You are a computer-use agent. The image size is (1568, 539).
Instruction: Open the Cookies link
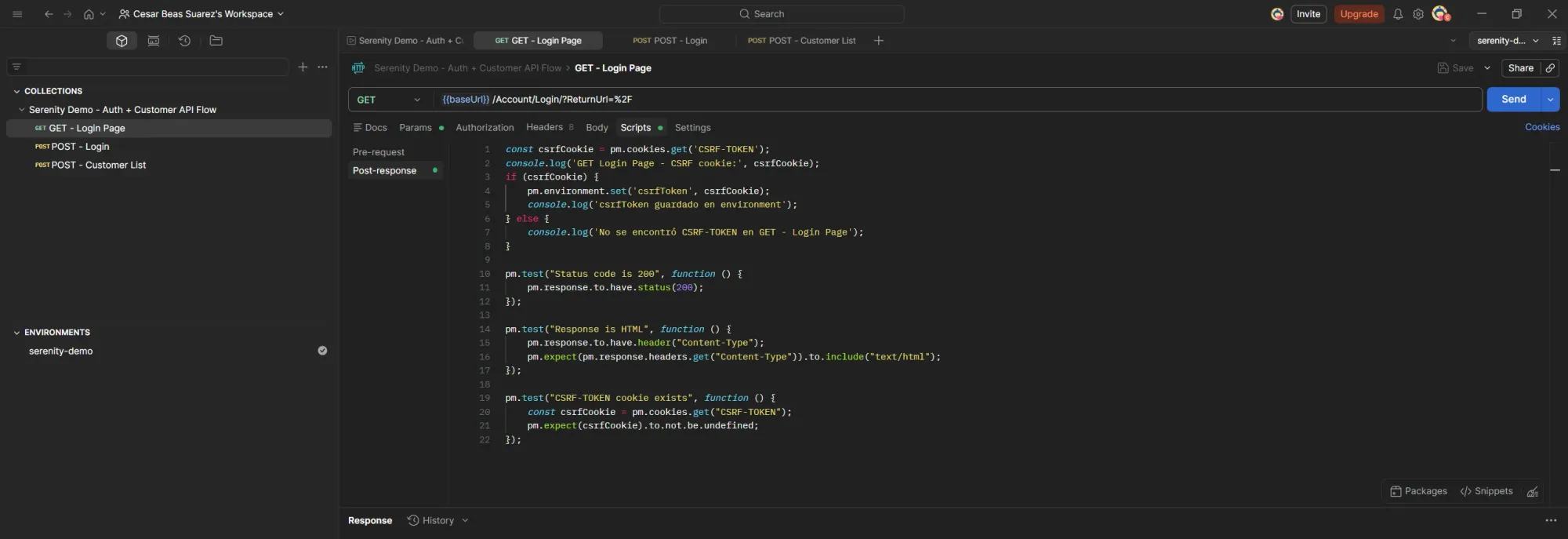[x=1541, y=127]
